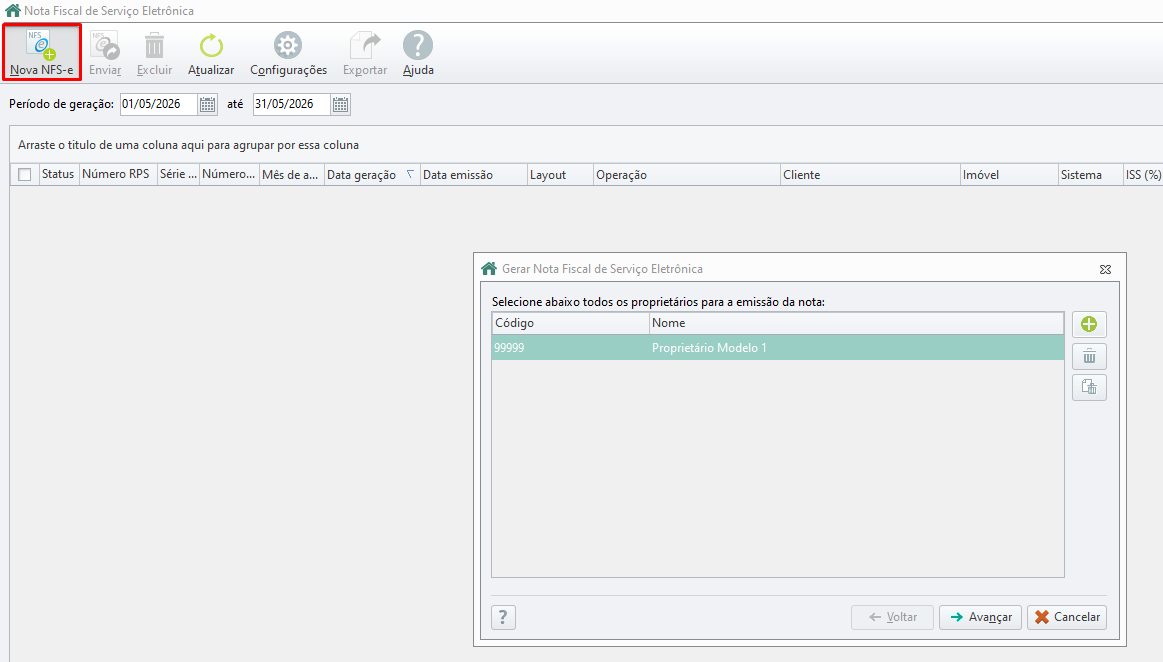Select the Proprietário Modelo 1 row

pyautogui.click(x=777, y=348)
